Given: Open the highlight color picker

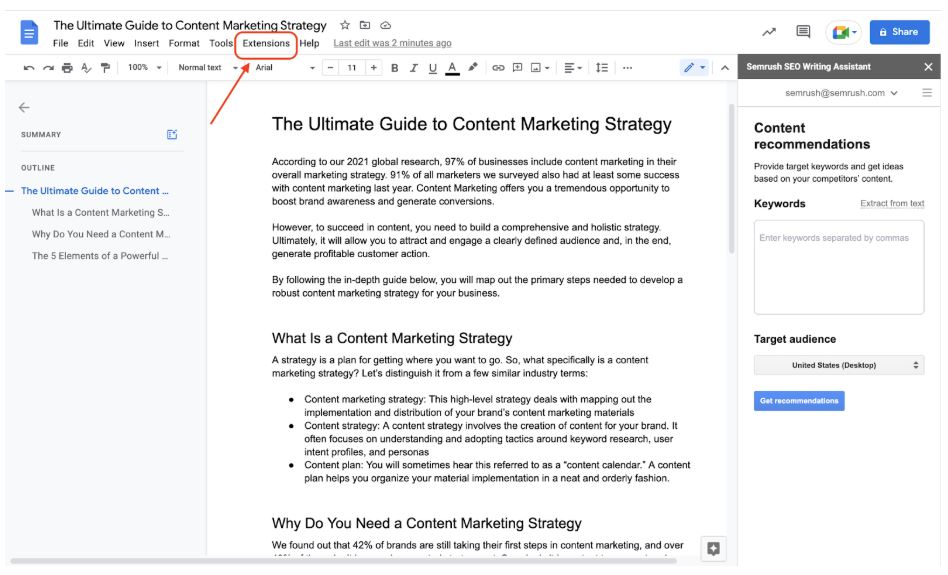Looking at the screenshot, I should [x=473, y=67].
